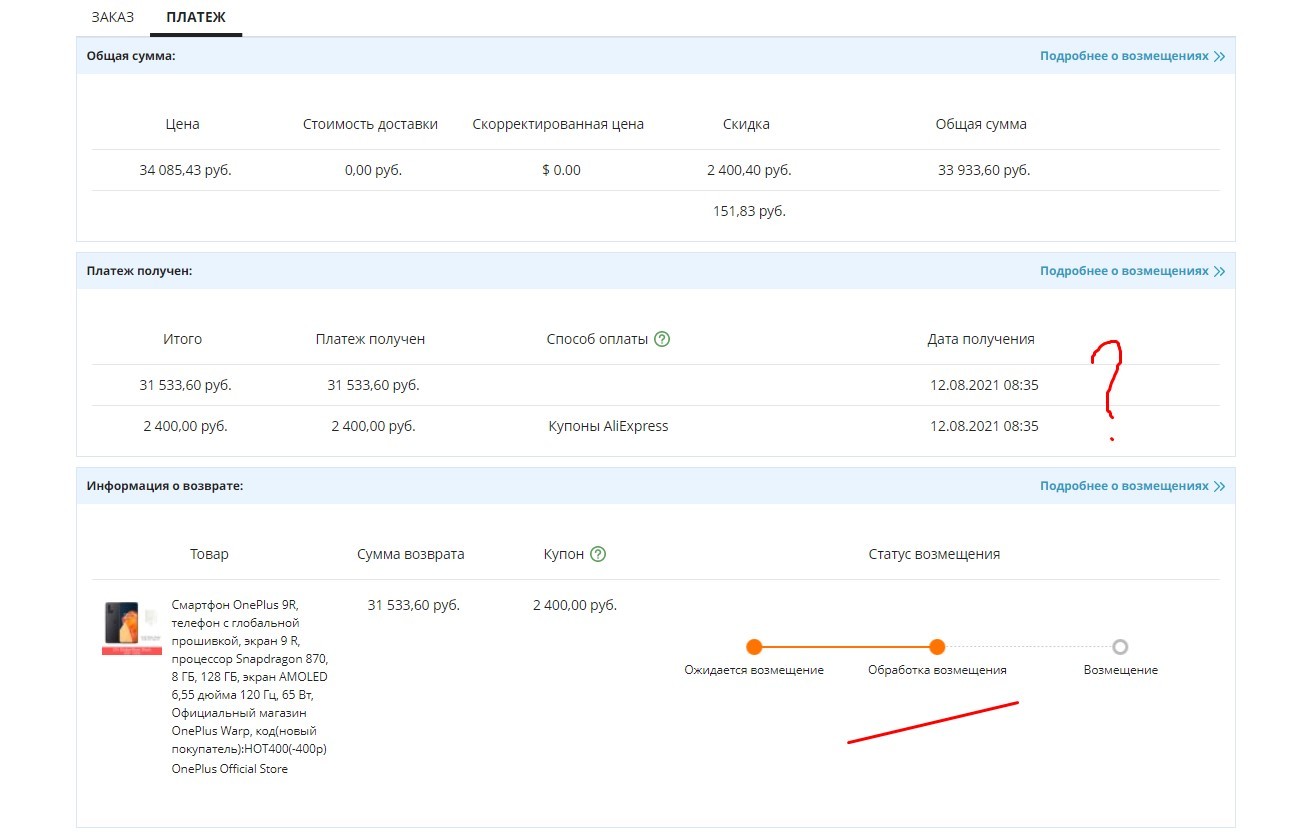
Task: Click the Товар column header
Action: click(x=209, y=554)
